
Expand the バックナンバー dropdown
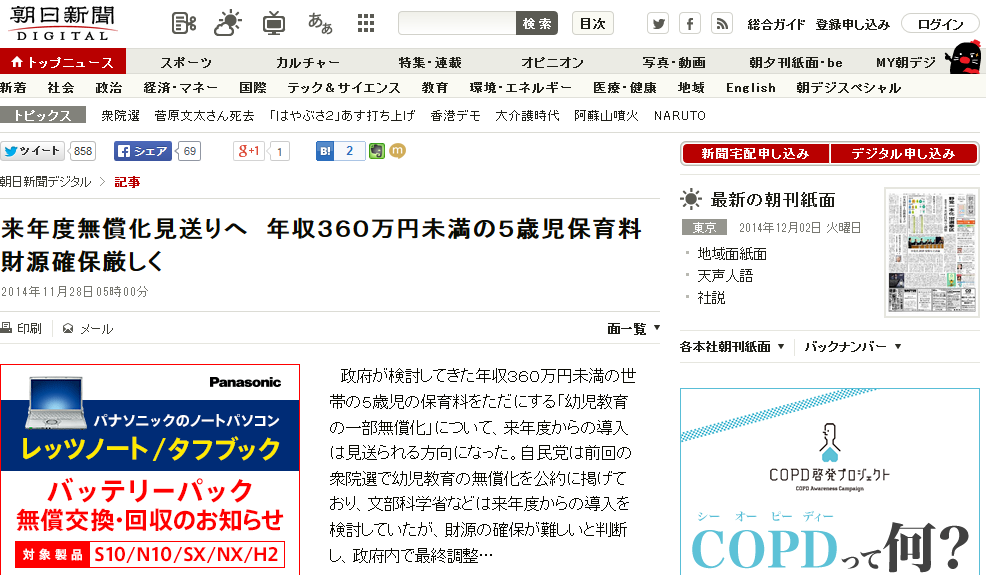tap(853, 347)
